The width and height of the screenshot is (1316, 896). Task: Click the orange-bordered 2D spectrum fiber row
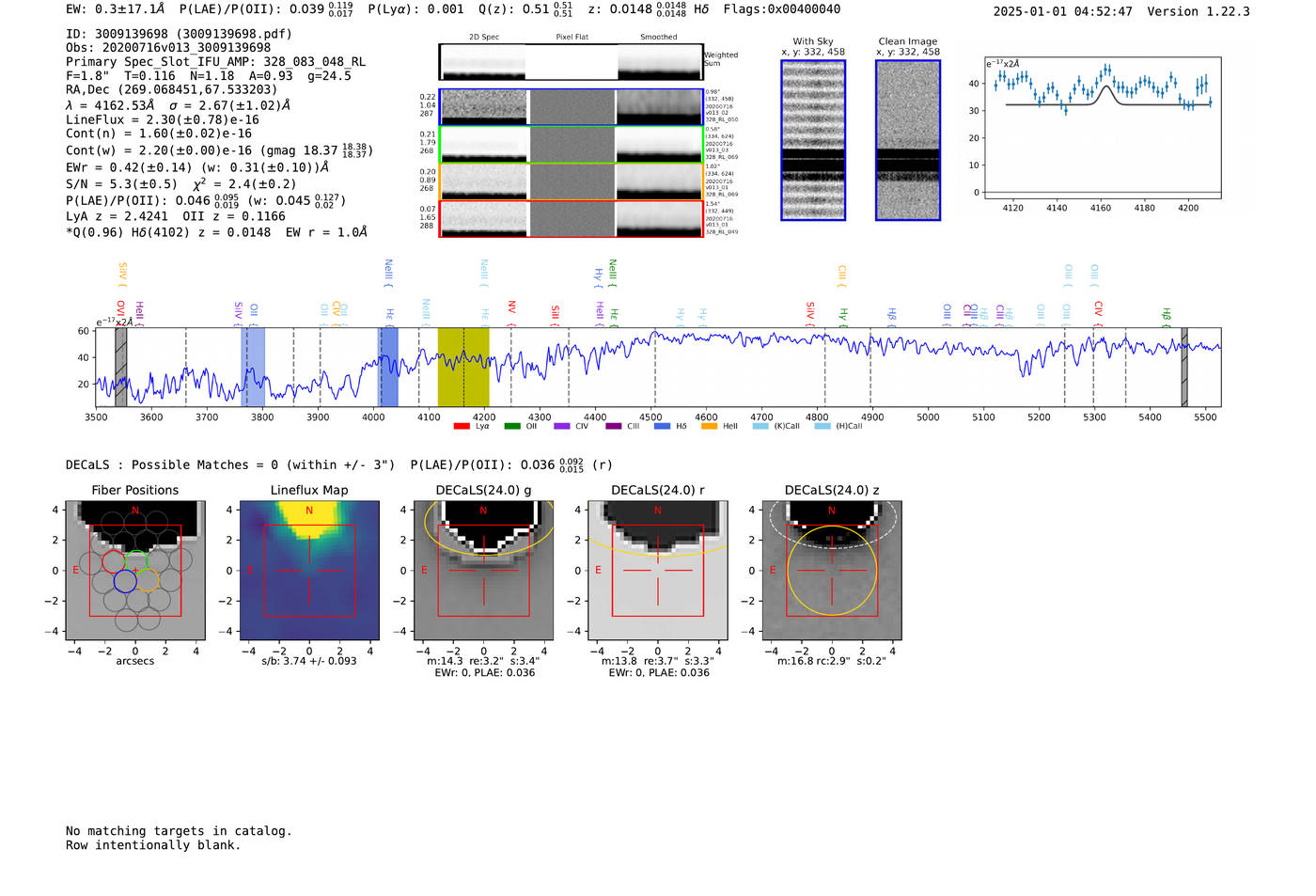click(572, 182)
